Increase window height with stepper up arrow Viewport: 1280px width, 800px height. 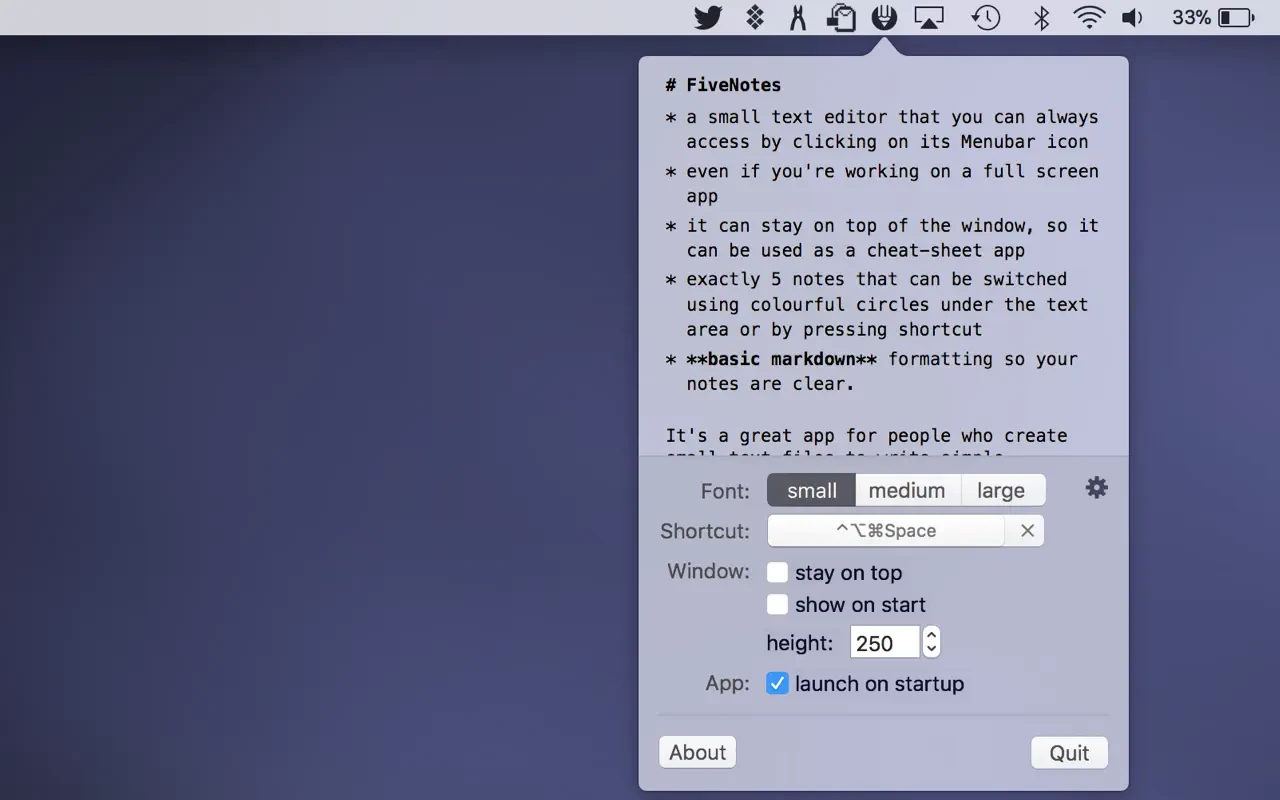click(x=931, y=635)
